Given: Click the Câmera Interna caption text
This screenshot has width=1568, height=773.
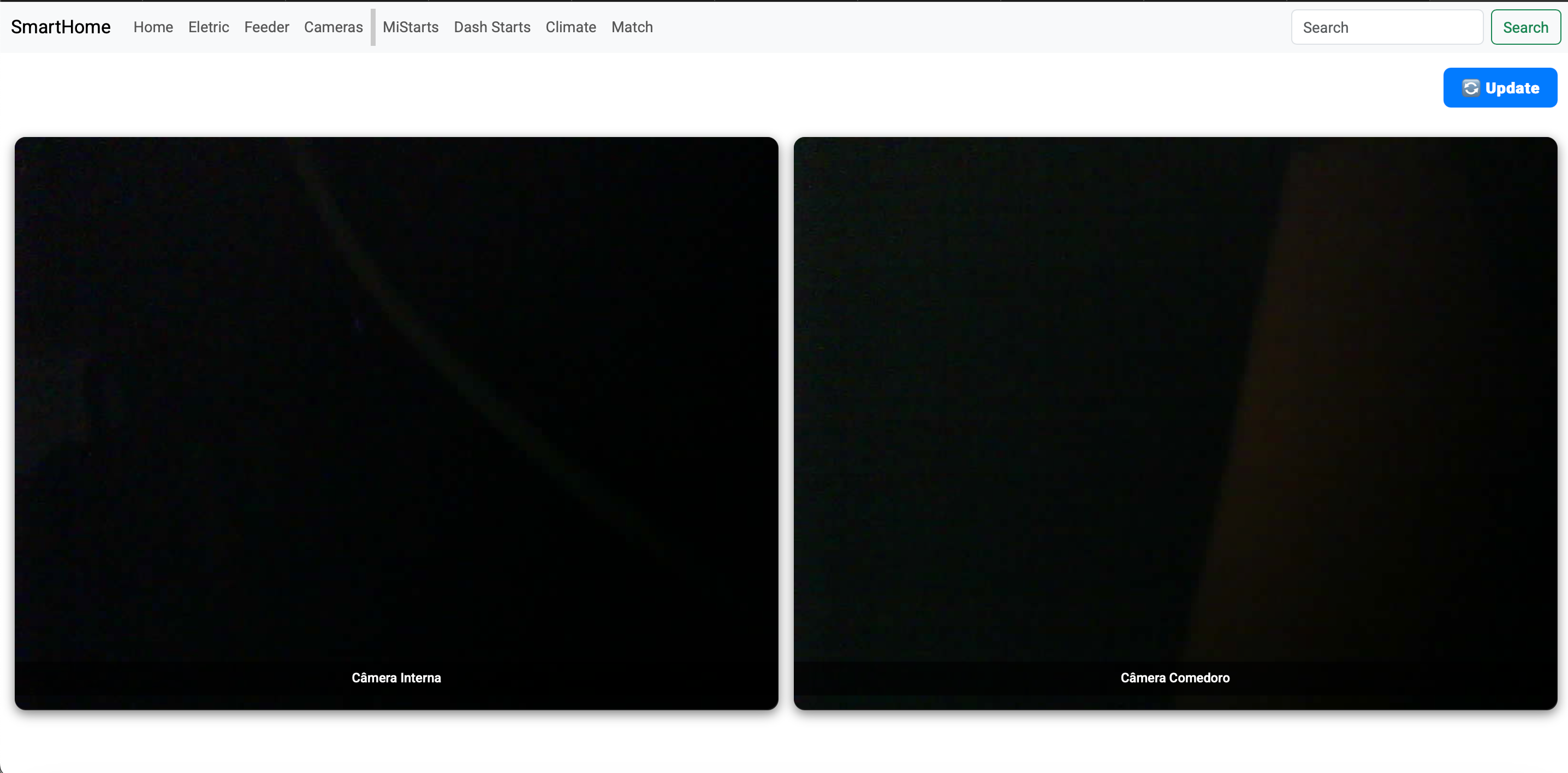Looking at the screenshot, I should pos(396,677).
